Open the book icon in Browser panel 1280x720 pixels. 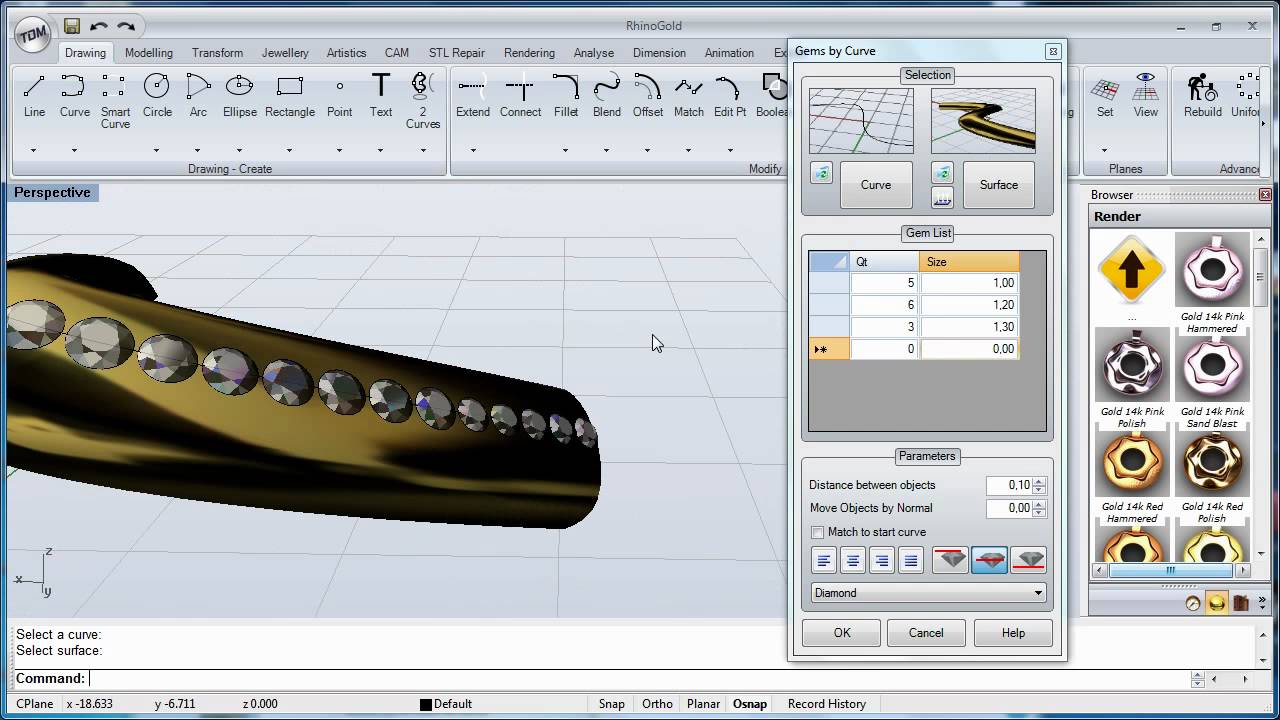(x=1241, y=603)
